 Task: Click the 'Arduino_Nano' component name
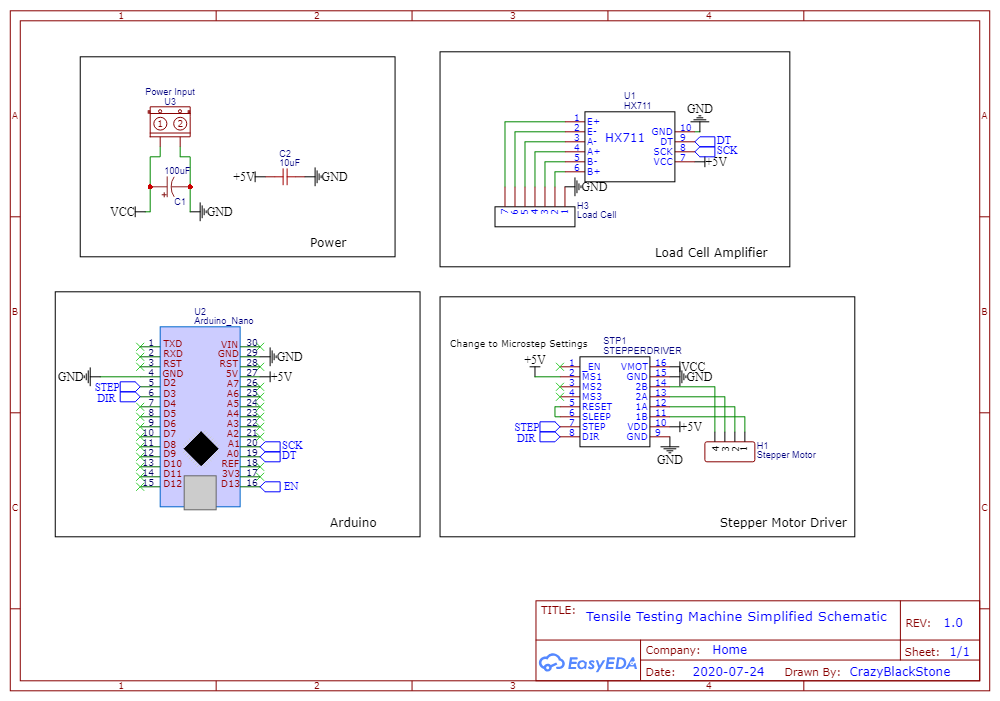tap(224, 321)
